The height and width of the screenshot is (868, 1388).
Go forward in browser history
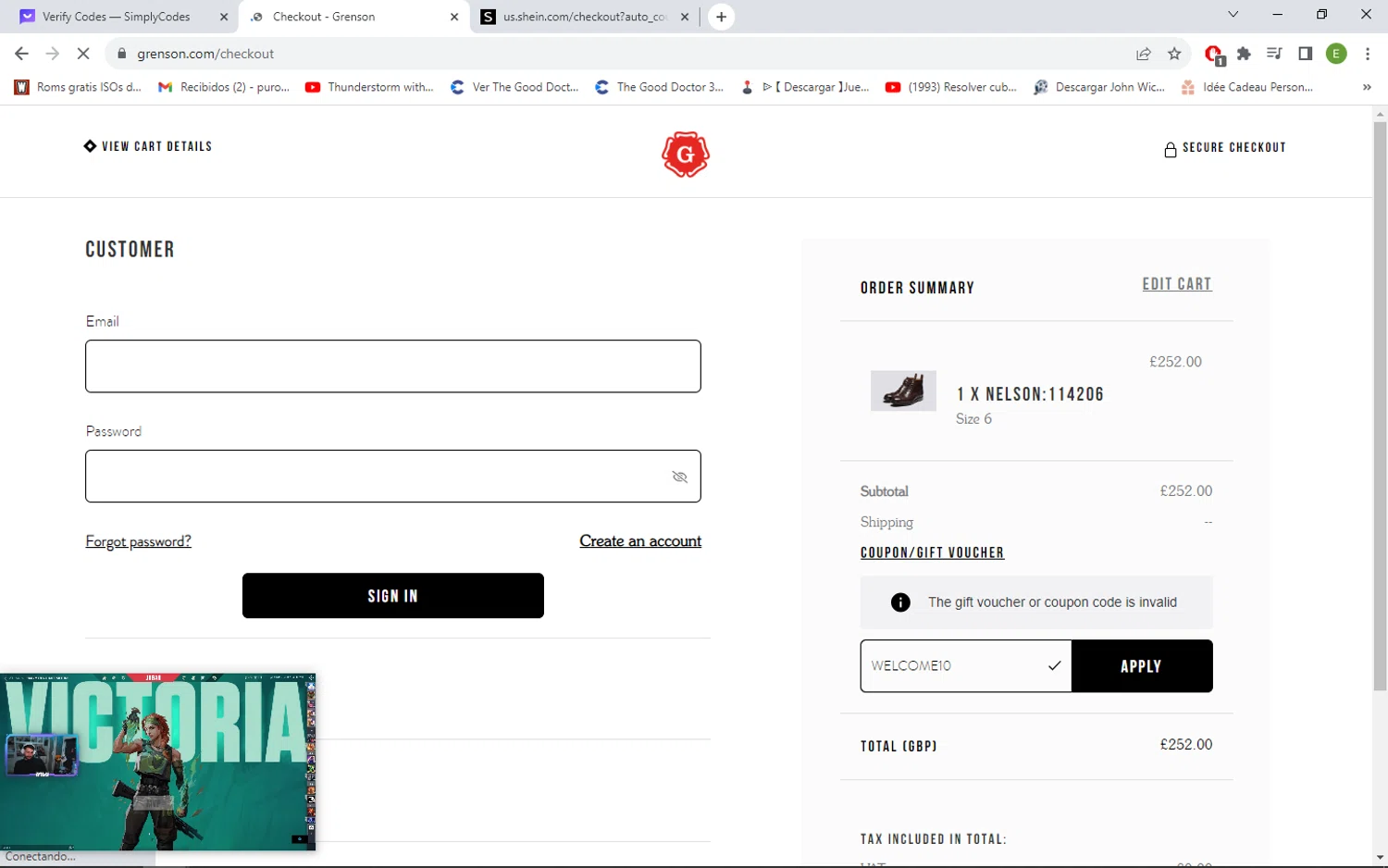[53, 54]
